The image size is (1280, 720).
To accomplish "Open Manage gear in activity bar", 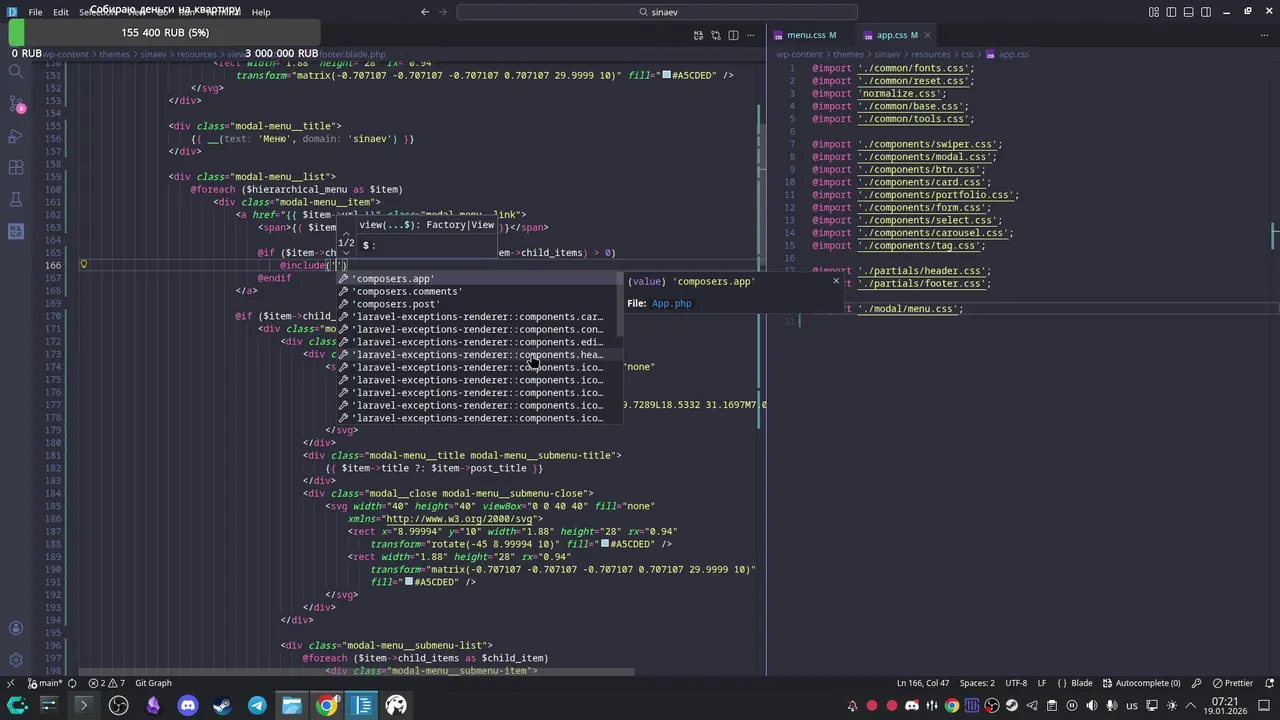I will point(15,660).
